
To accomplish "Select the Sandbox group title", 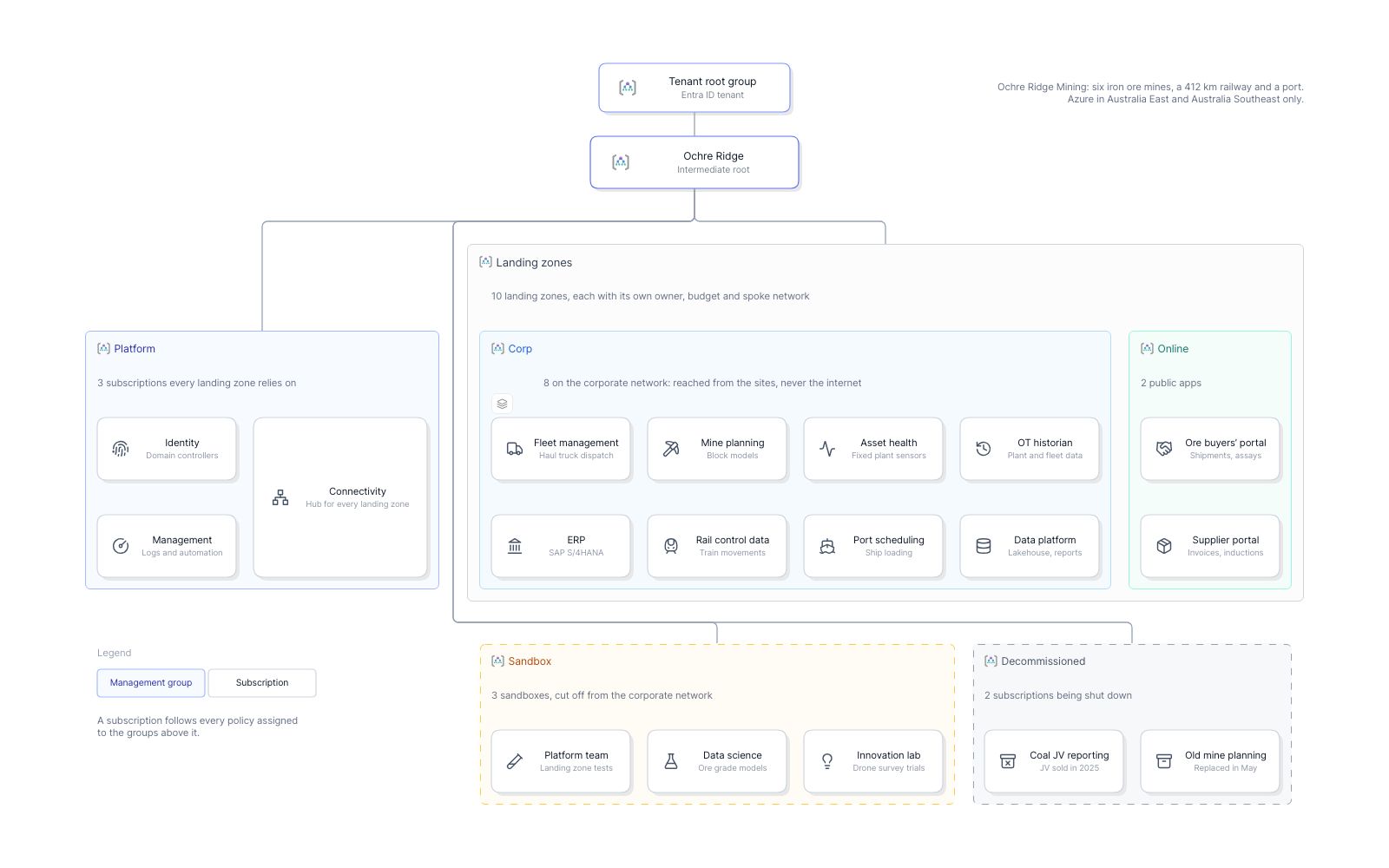I will pos(530,661).
